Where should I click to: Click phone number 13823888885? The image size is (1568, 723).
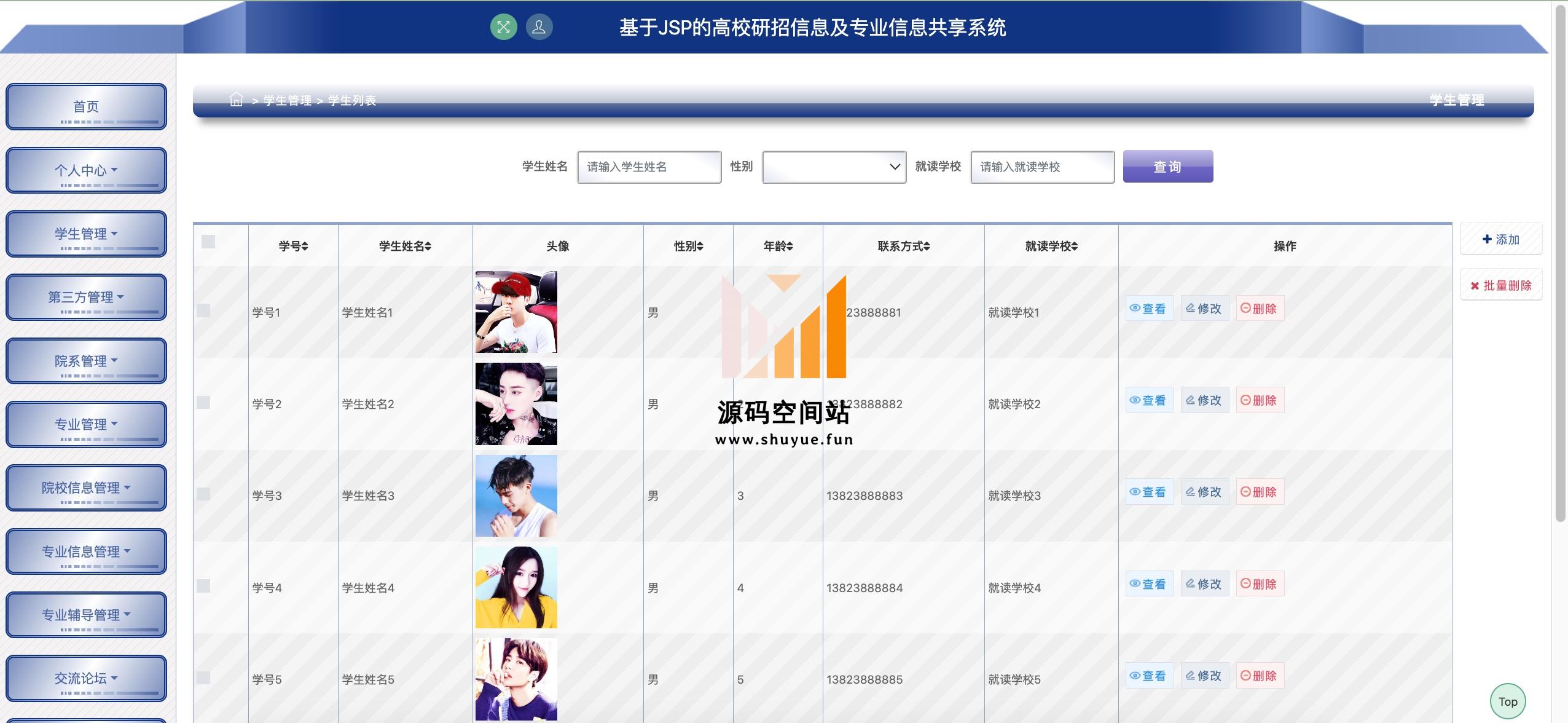point(864,680)
